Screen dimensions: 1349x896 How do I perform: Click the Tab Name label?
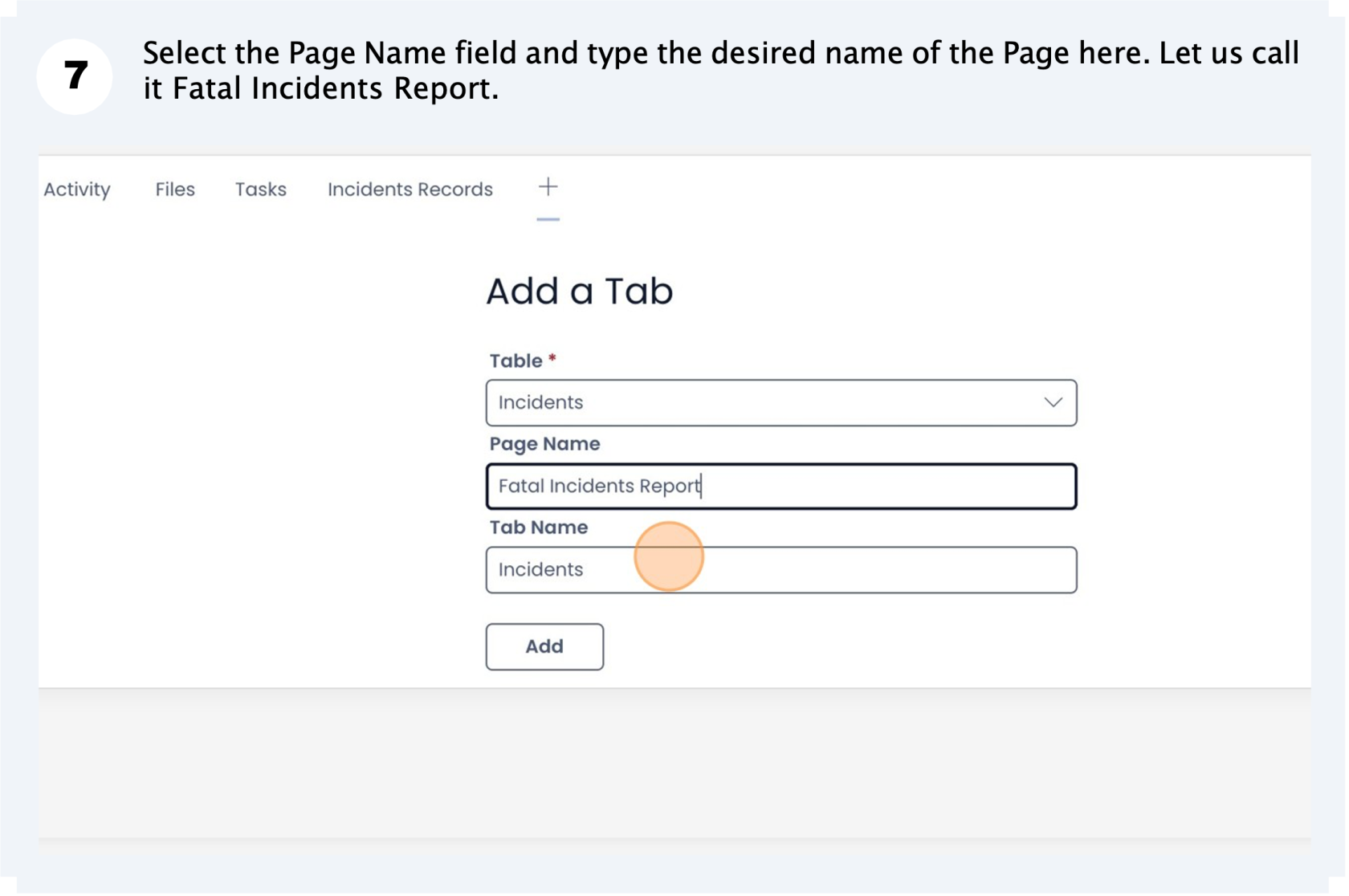tap(539, 527)
